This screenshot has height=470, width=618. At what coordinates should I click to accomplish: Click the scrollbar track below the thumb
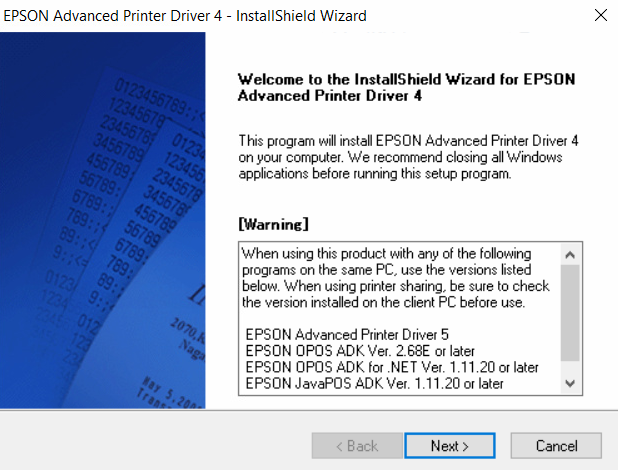coord(570,367)
